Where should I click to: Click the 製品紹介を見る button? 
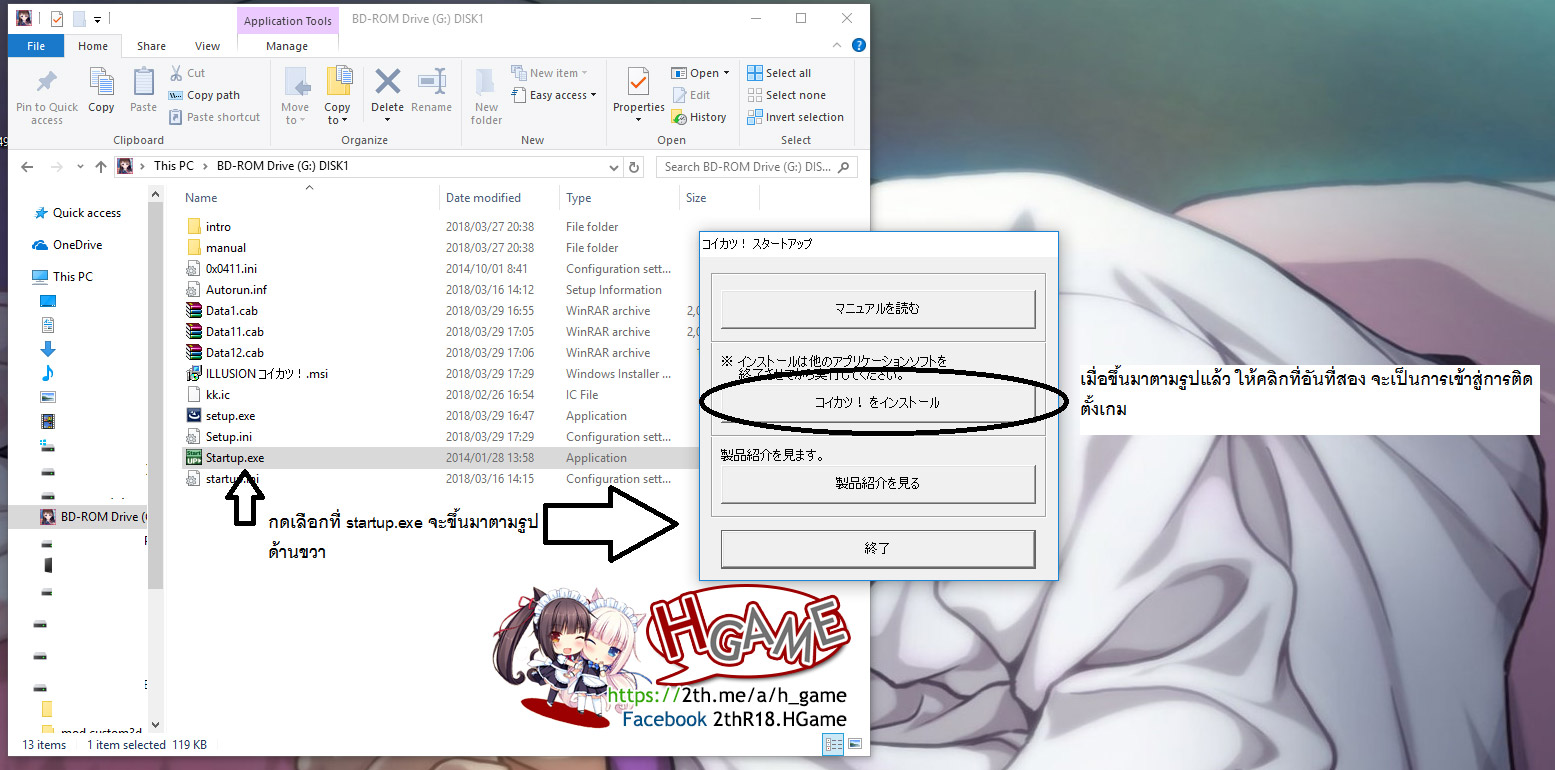(877, 484)
